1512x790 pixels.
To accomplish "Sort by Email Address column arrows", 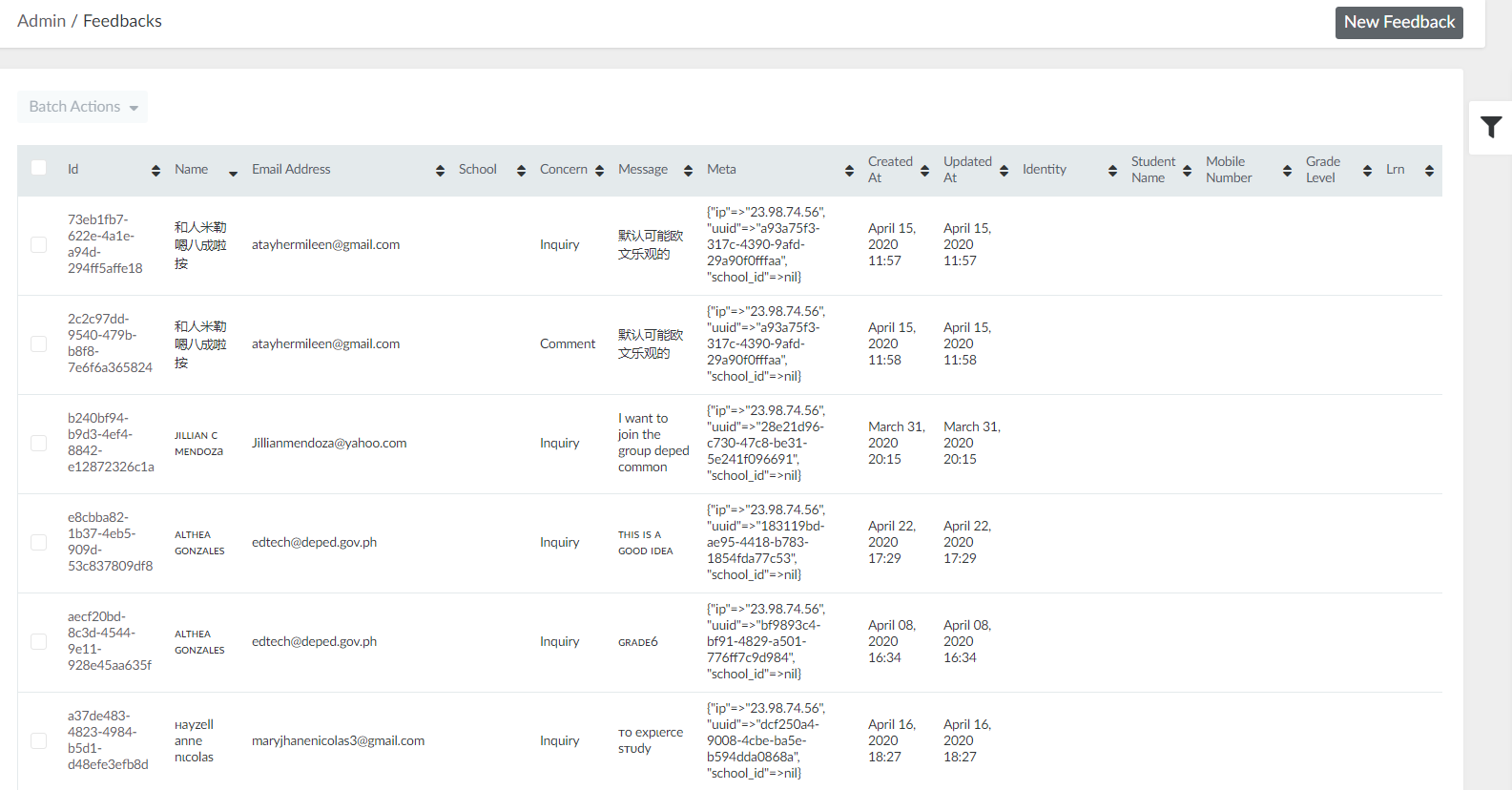I will (x=440, y=171).
